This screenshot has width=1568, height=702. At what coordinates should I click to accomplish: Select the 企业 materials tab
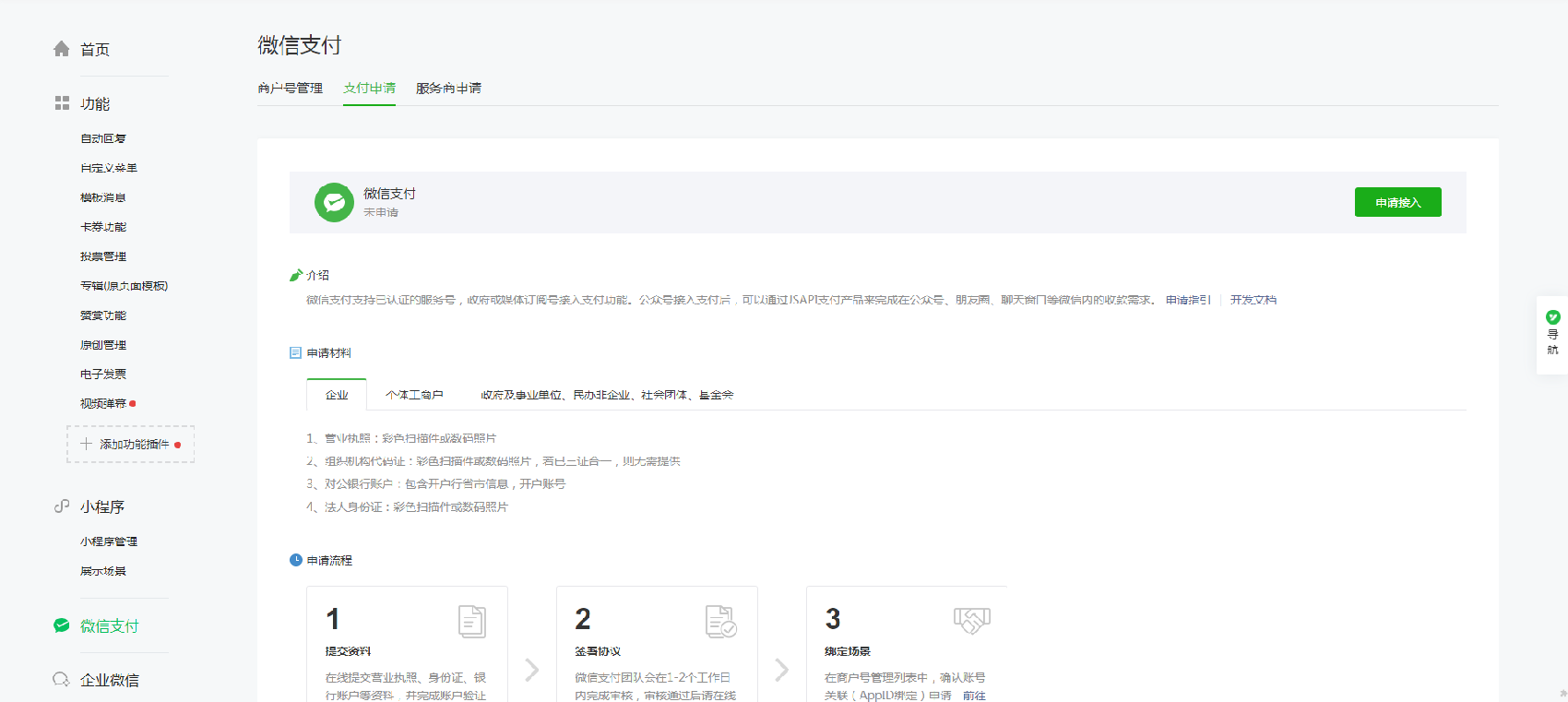[337, 395]
